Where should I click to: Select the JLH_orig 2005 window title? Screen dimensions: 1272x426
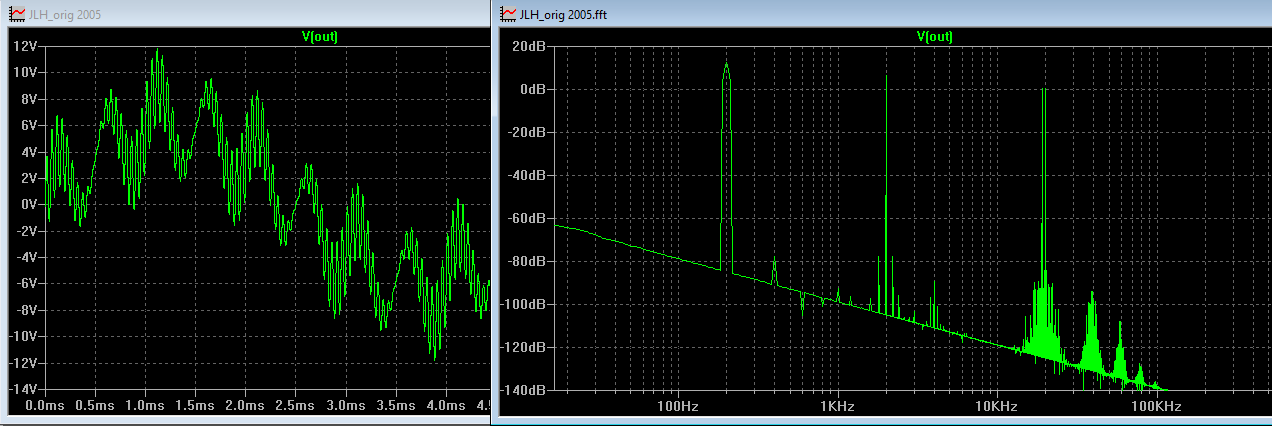65,14
